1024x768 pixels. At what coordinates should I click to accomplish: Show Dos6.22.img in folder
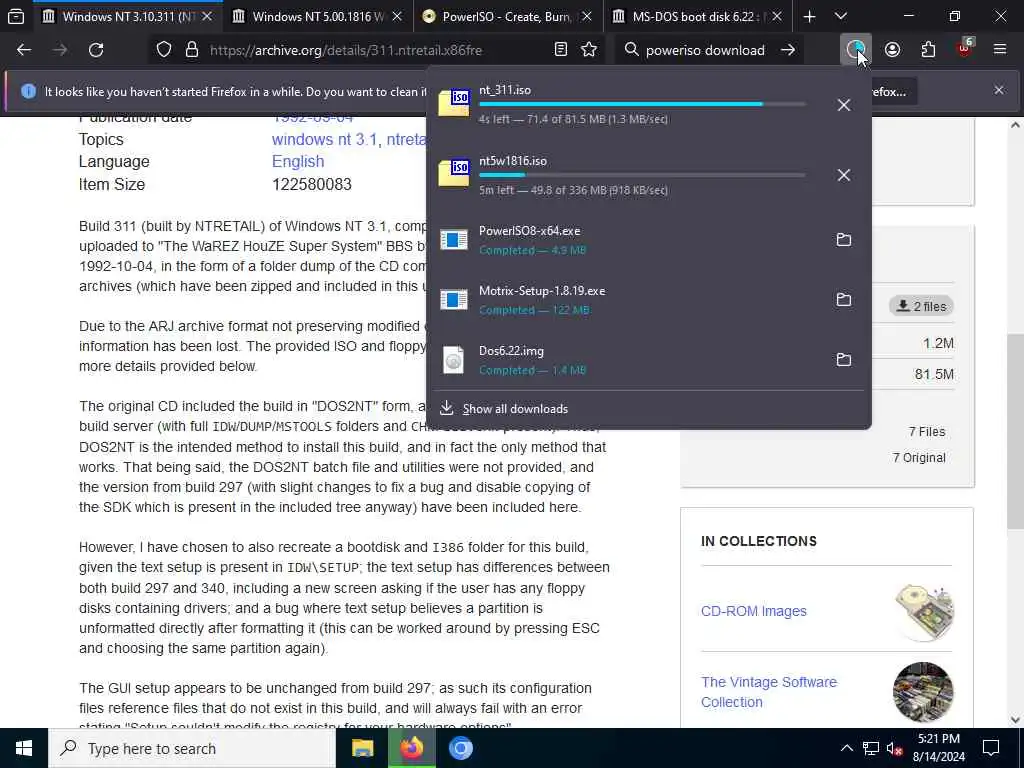pos(844,360)
